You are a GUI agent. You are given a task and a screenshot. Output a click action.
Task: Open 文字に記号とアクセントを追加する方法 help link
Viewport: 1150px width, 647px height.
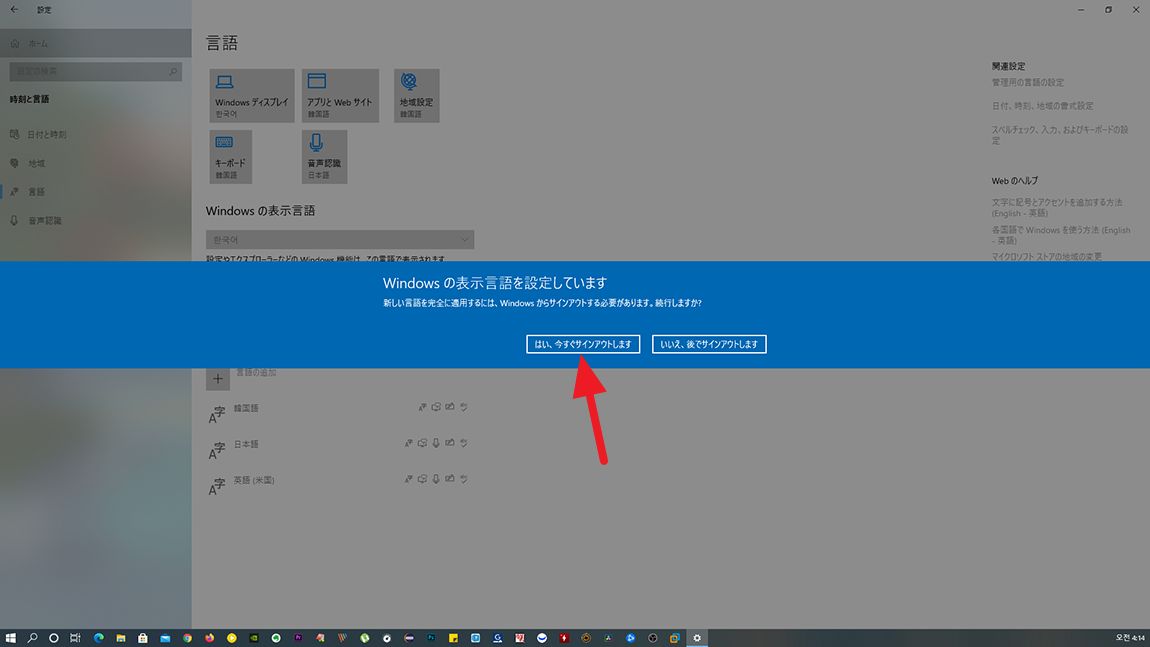[x=1057, y=208]
